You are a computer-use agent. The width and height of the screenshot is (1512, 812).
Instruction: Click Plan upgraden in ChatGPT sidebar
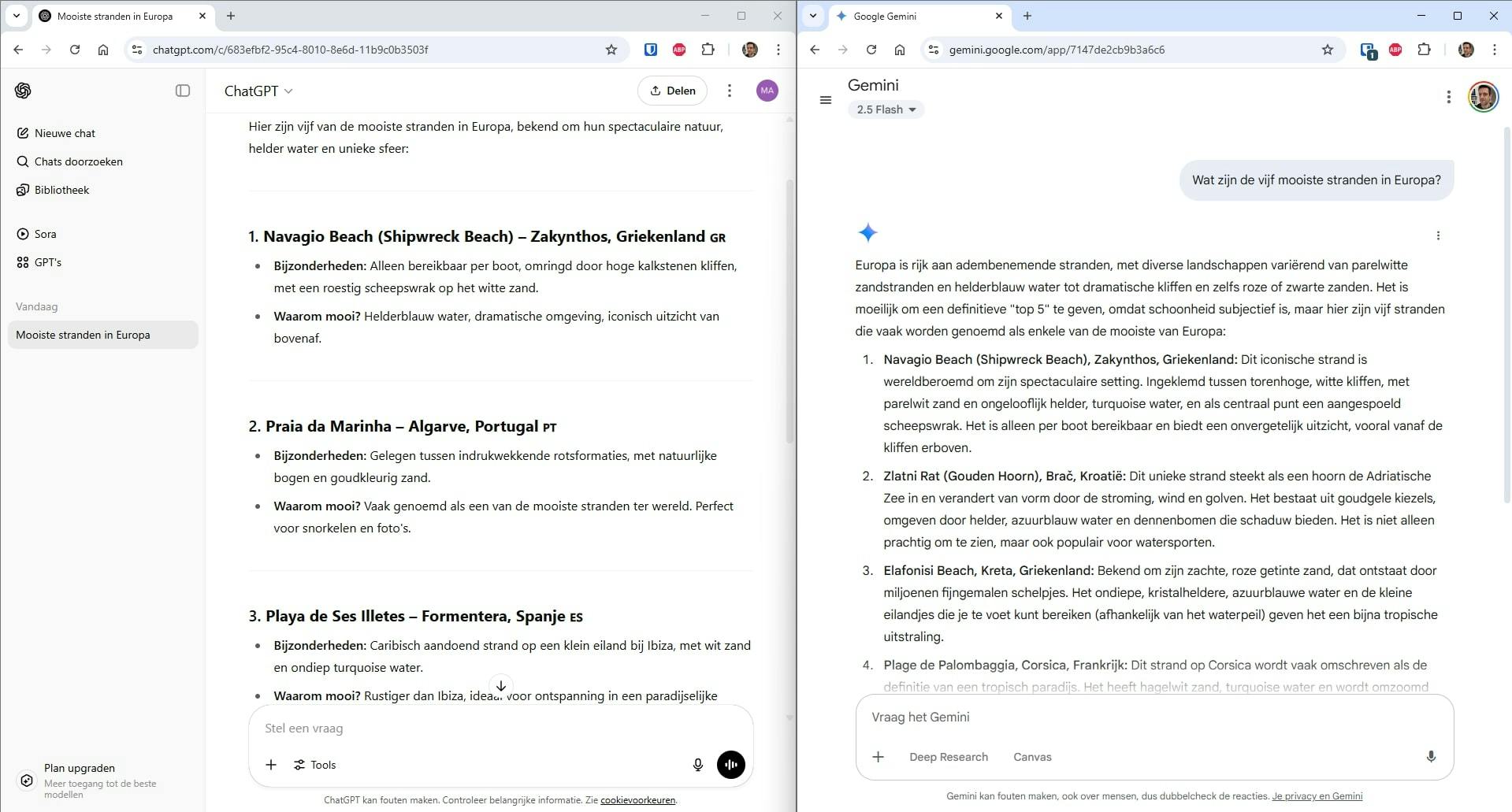[x=102, y=780]
